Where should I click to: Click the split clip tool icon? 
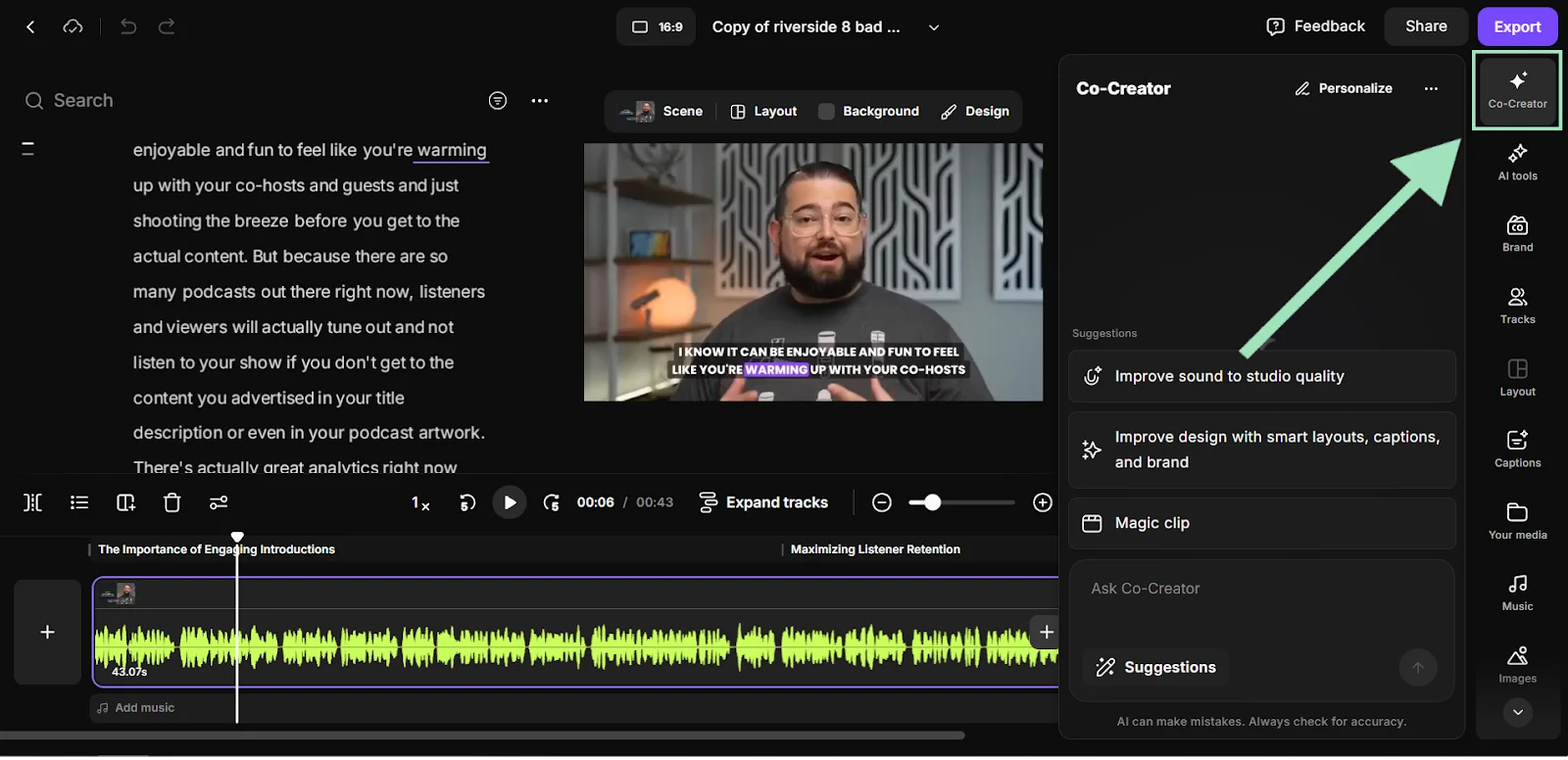point(32,502)
